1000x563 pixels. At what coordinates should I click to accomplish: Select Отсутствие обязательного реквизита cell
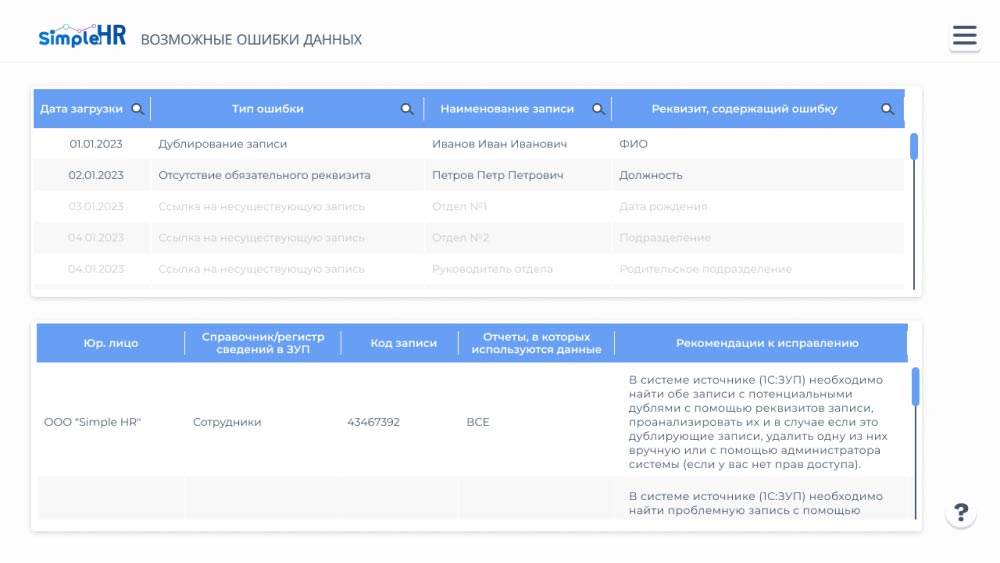click(x=264, y=175)
